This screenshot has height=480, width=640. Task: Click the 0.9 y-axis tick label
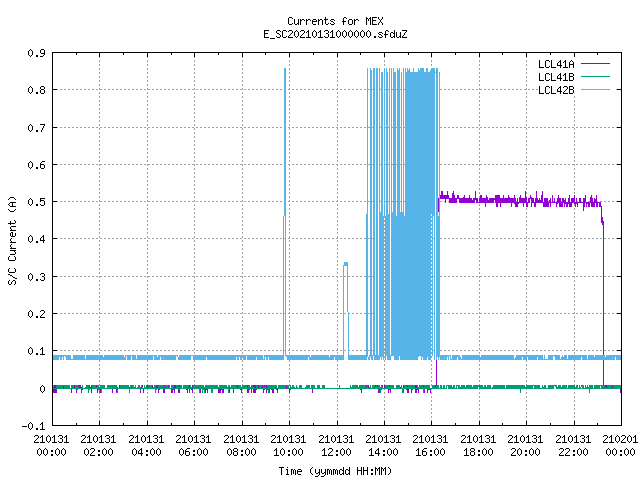(36, 53)
